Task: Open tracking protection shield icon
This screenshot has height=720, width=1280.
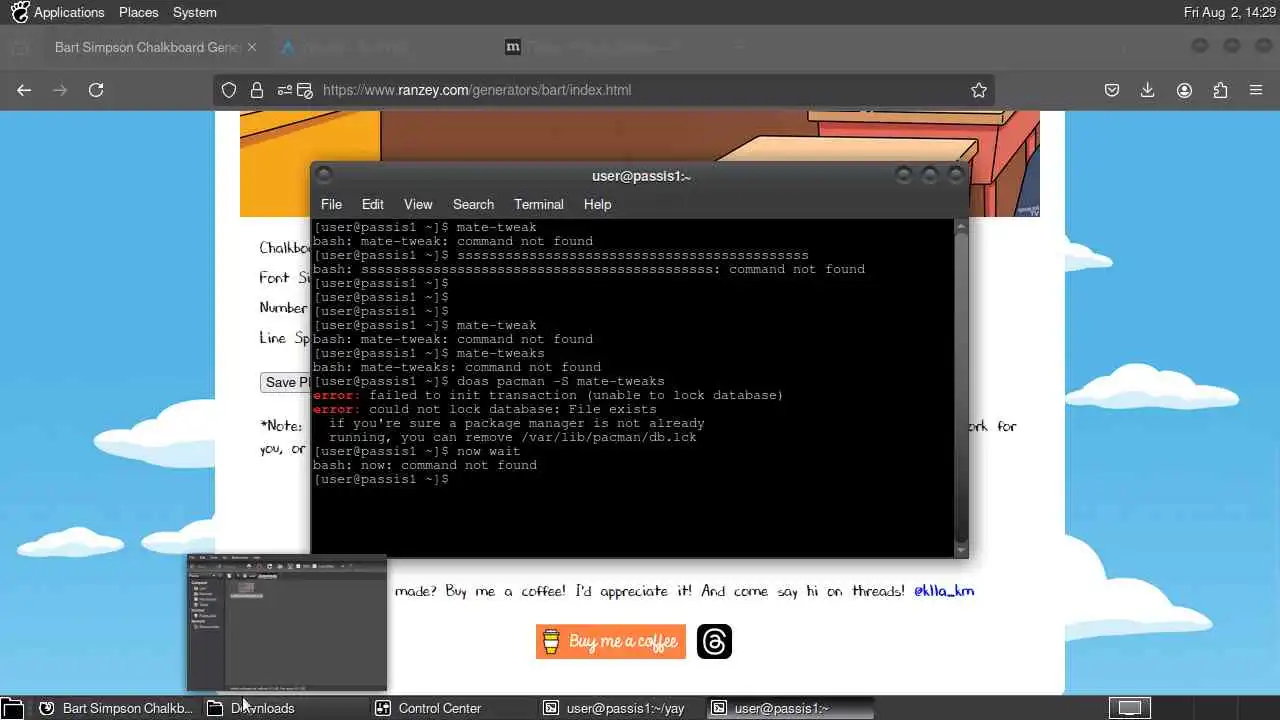Action: 229,90
